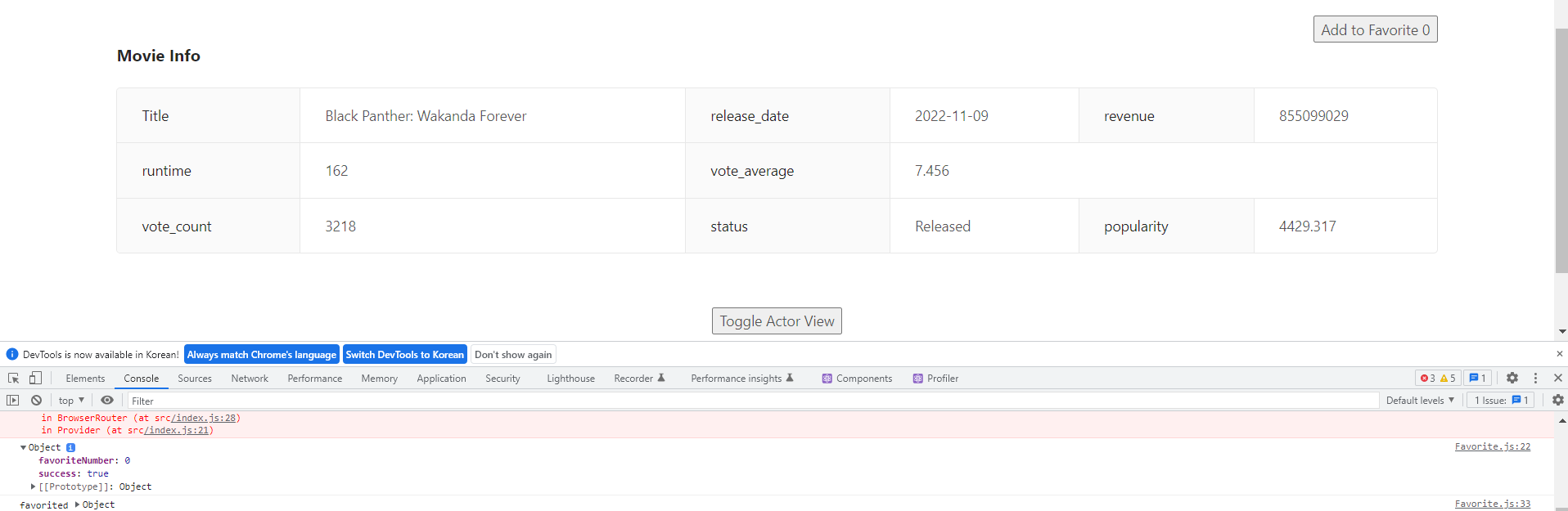Toggle the device toolbar icon
Screen dimensions: 1568x511
[x=35, y=378]
